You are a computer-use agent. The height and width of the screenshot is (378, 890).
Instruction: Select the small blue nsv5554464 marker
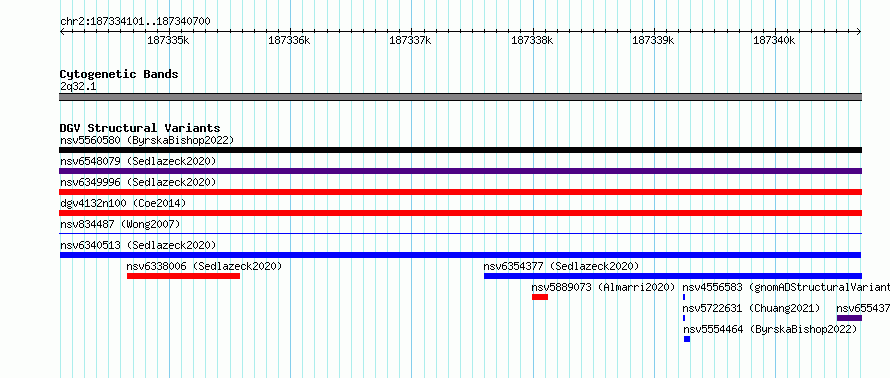[x=687, y=339]
